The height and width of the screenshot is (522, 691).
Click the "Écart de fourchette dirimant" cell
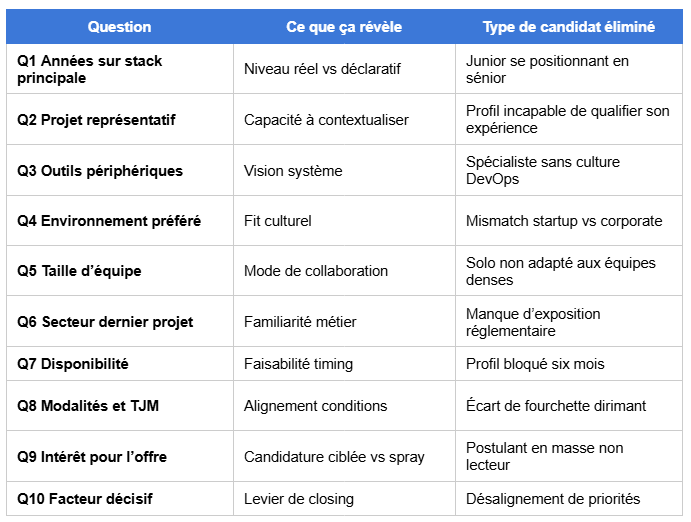click(x=568, y=406)
